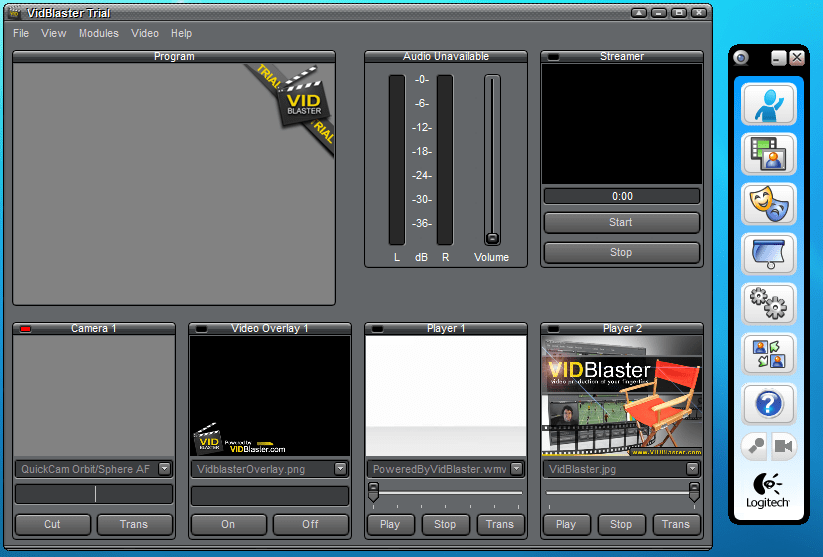Stop Player 1
823x557 pixels.
(446, 524)
